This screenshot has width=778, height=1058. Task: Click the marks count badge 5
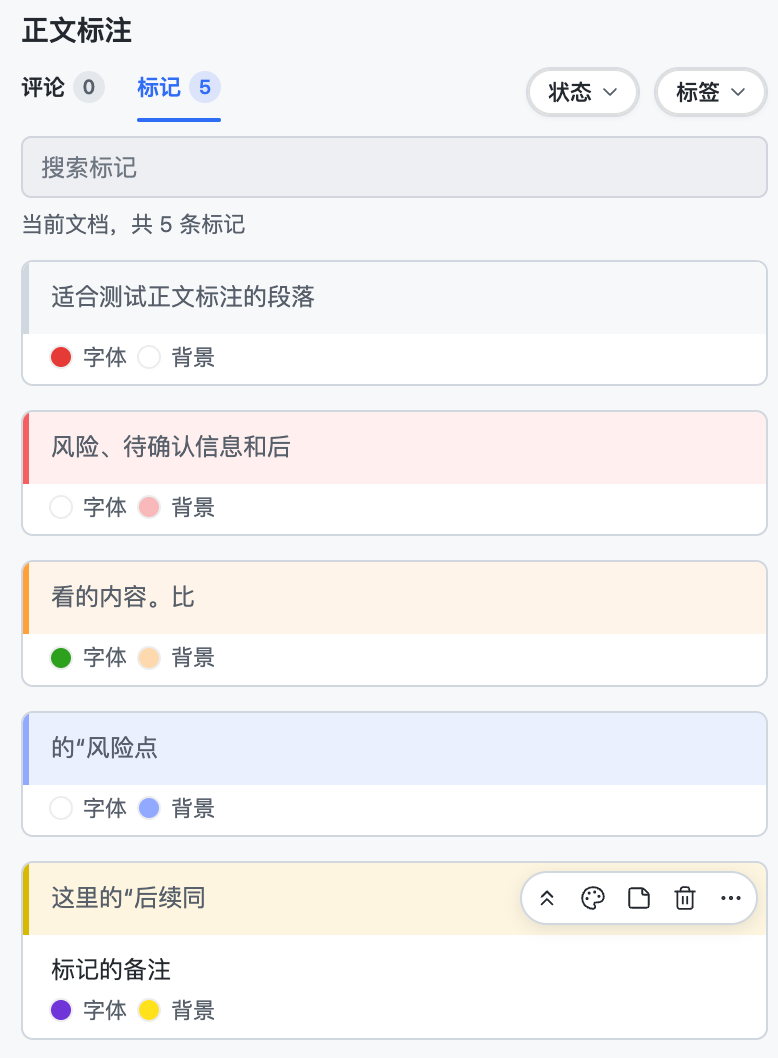(x=204, y=87)
